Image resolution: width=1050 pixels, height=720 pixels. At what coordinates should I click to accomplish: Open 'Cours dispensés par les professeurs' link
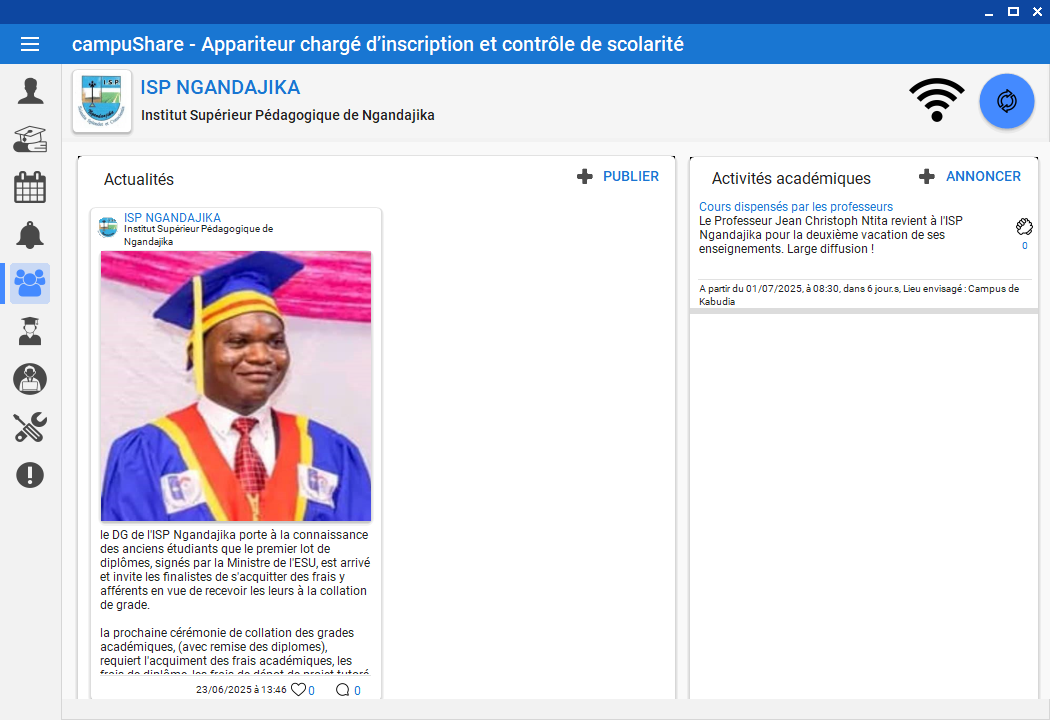(x=796, y=207)
